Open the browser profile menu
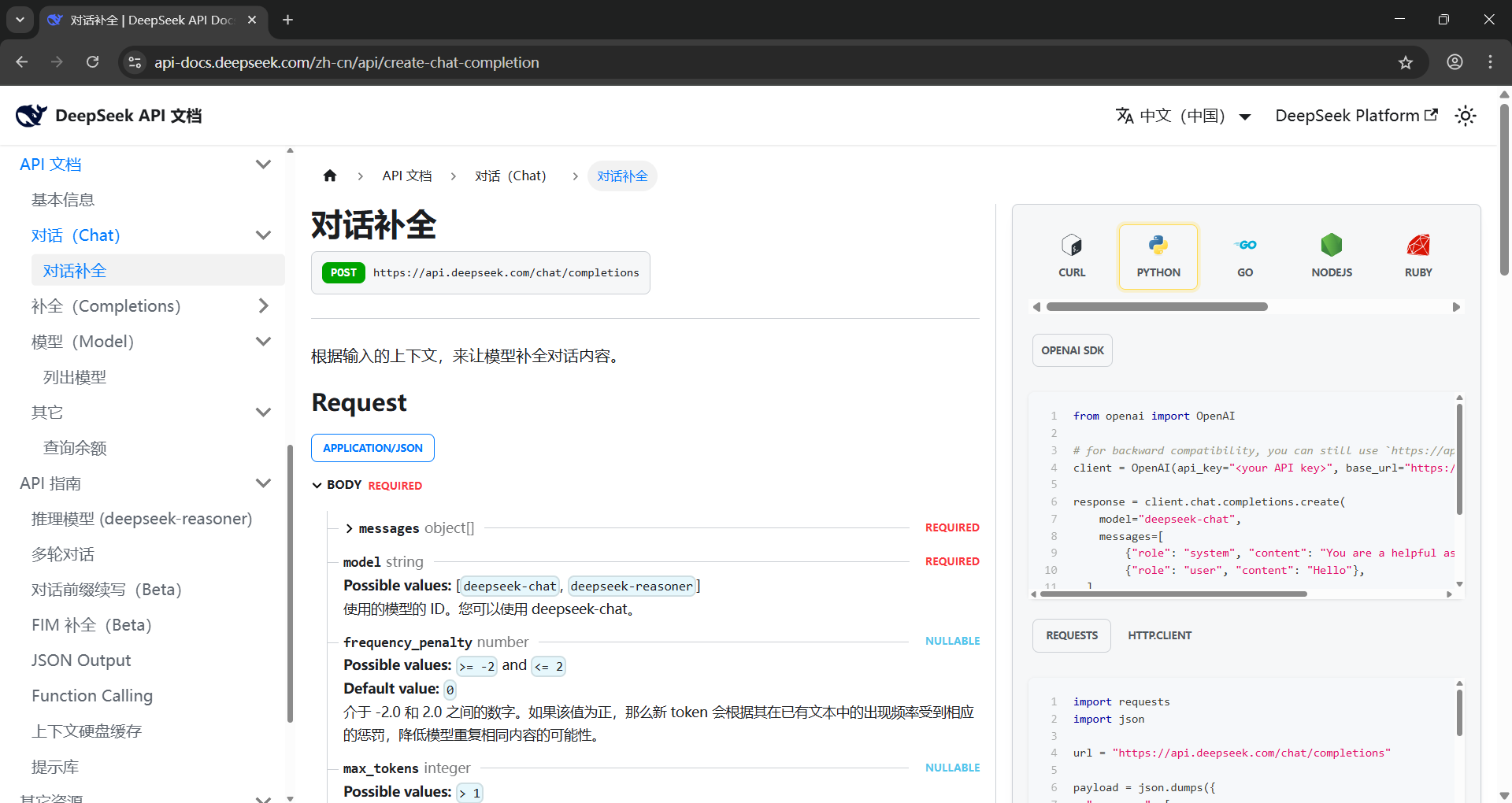Screen dimensions: 1512x803 pyautogui.click(x=1455, y=62)
